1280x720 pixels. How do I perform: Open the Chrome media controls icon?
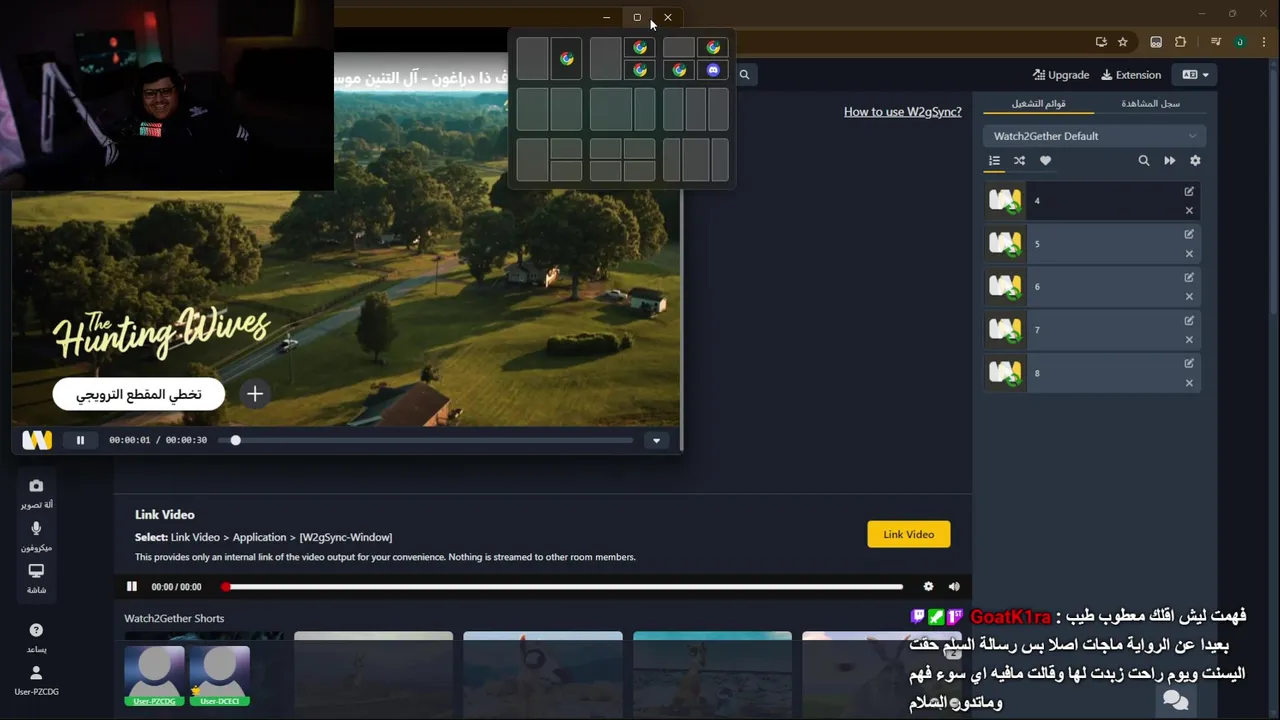coord(1216,42)
